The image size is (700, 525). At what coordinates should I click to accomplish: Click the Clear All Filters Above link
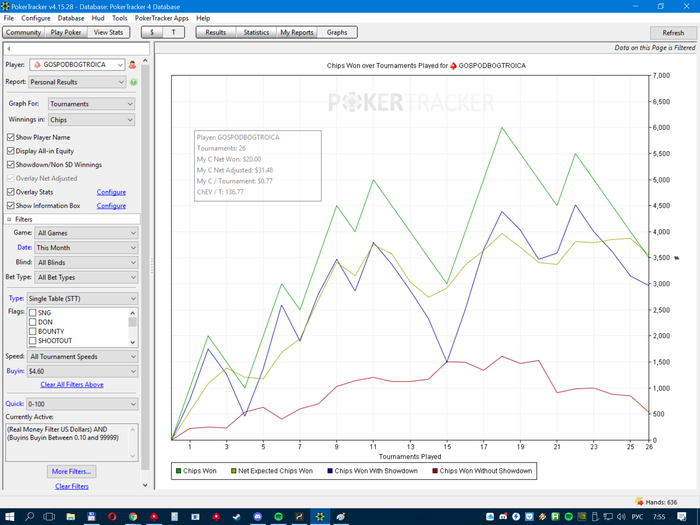(72, 384)
